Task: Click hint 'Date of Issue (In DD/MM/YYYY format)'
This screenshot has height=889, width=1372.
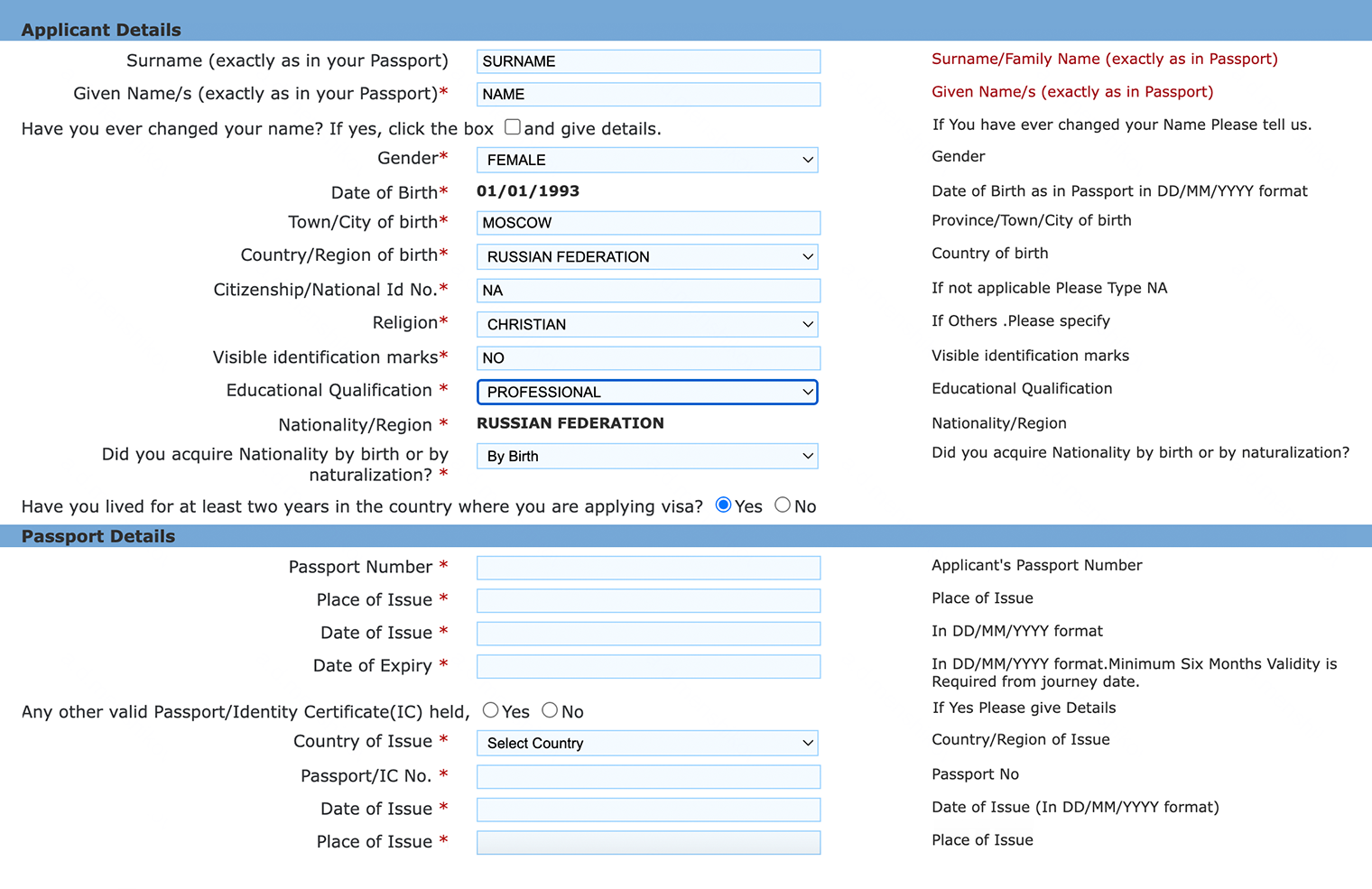Action: click(1075, 807)
